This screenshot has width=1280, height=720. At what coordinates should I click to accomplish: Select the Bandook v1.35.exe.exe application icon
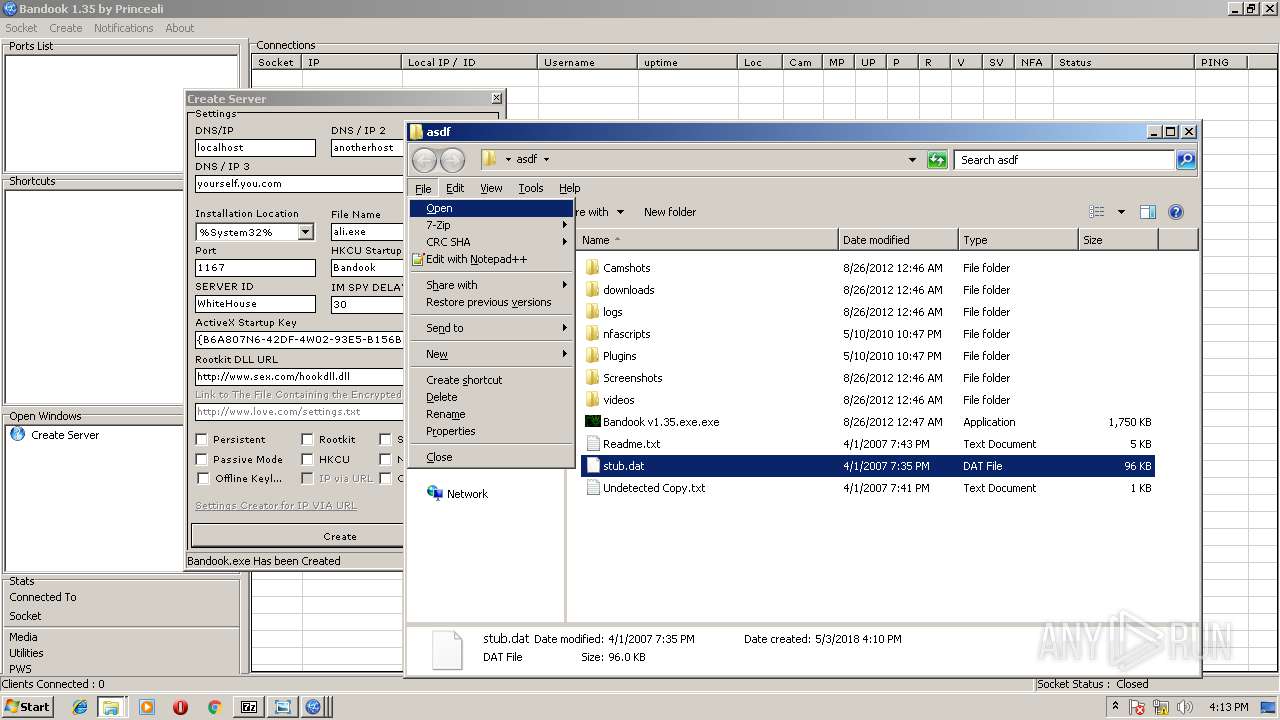click(x=592, y=422)
